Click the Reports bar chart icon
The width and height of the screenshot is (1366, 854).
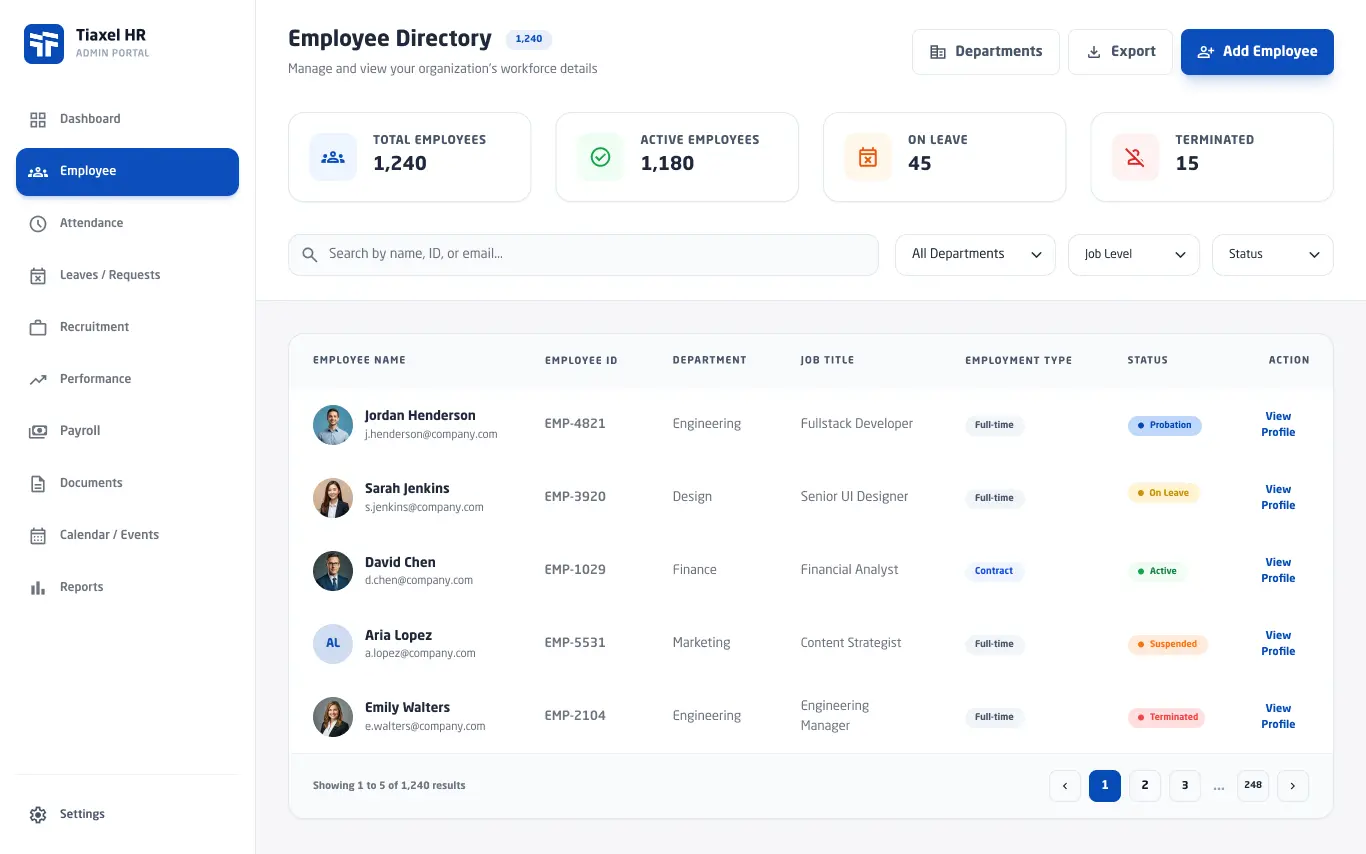[38, 588]
